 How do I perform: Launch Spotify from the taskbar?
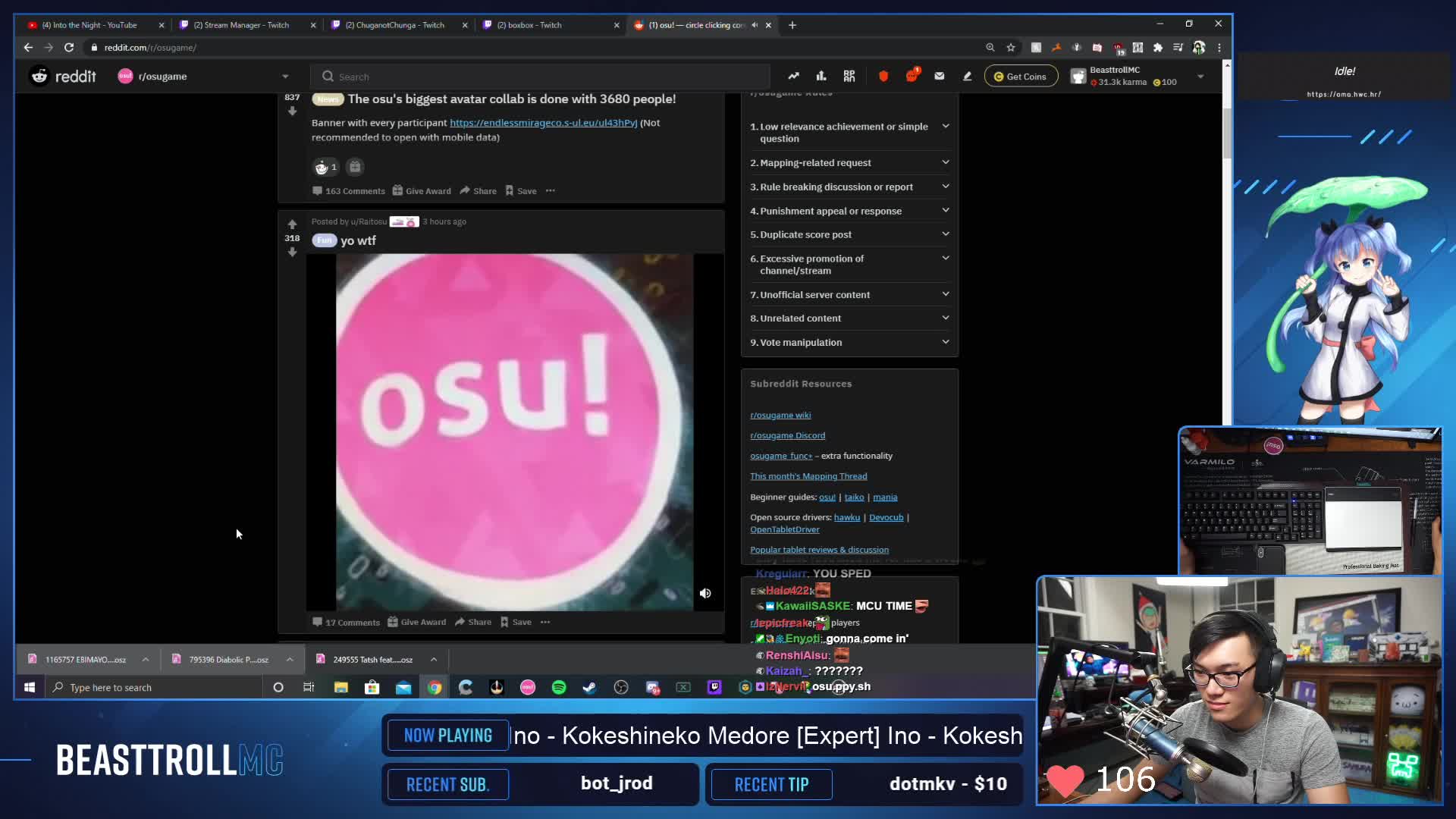559,687
